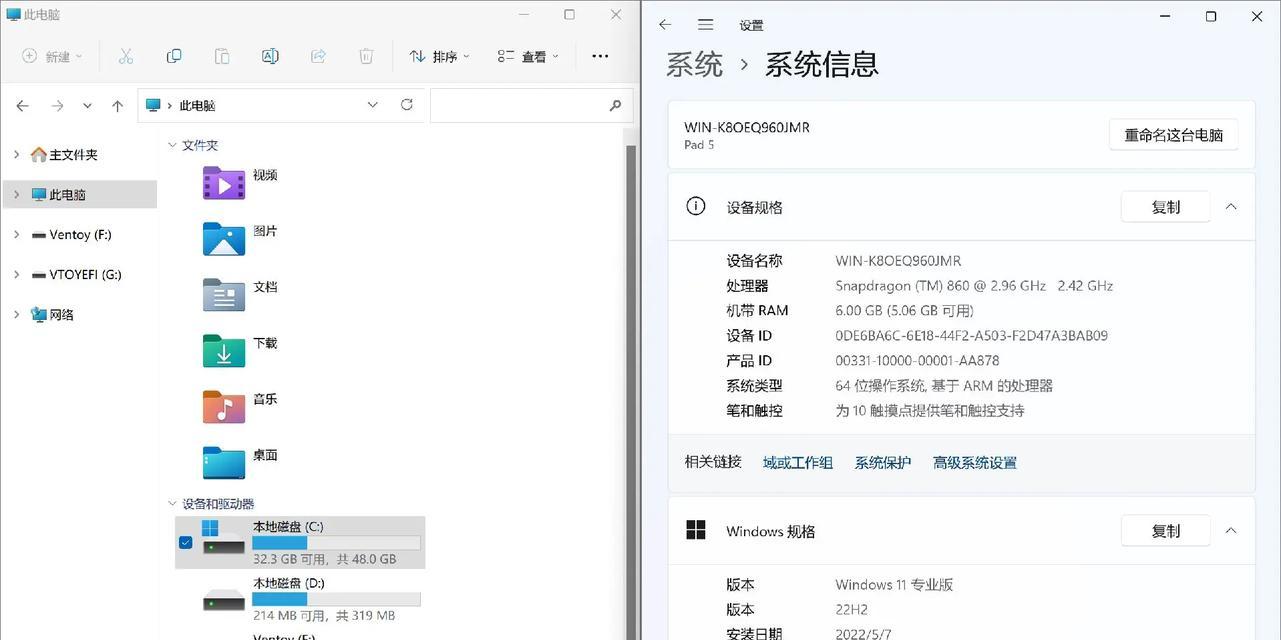1281x640 pixels.
Task: Click 系统 breadcrumb in Settings
Action: pos(694,65)
